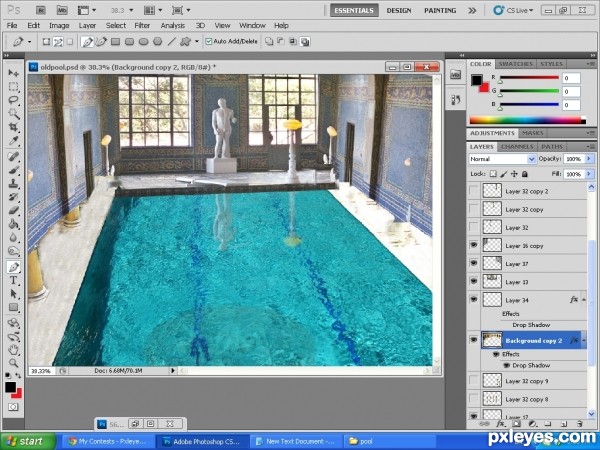The height and width of the screenshot is (450, 600).
Task: Show Layer 32 copy 2 visibility
Action: pyautogui.click(x=474, y=191)
